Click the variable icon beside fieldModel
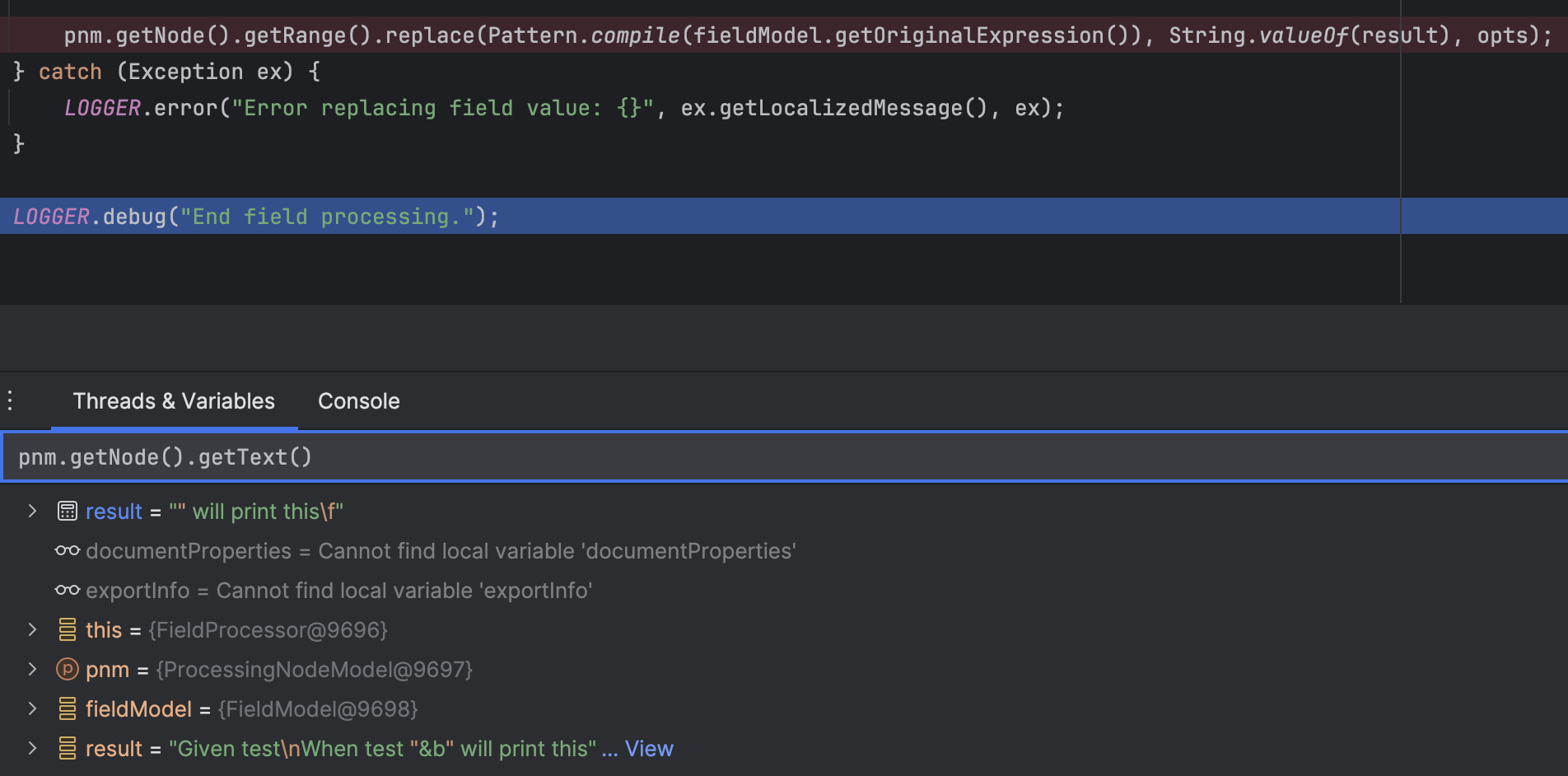 pyautogui.click(x=68, y=709)
